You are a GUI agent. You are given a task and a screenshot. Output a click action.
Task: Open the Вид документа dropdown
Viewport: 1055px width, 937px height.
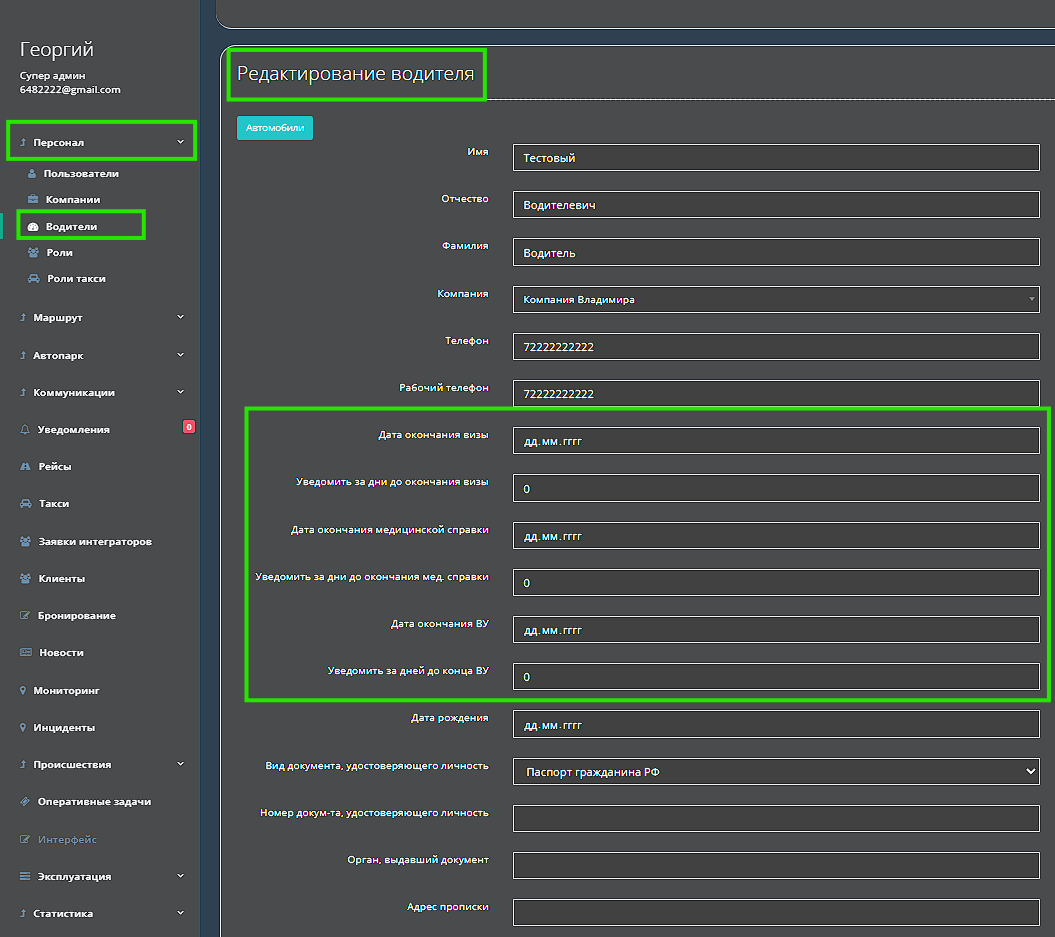(775, 771)
